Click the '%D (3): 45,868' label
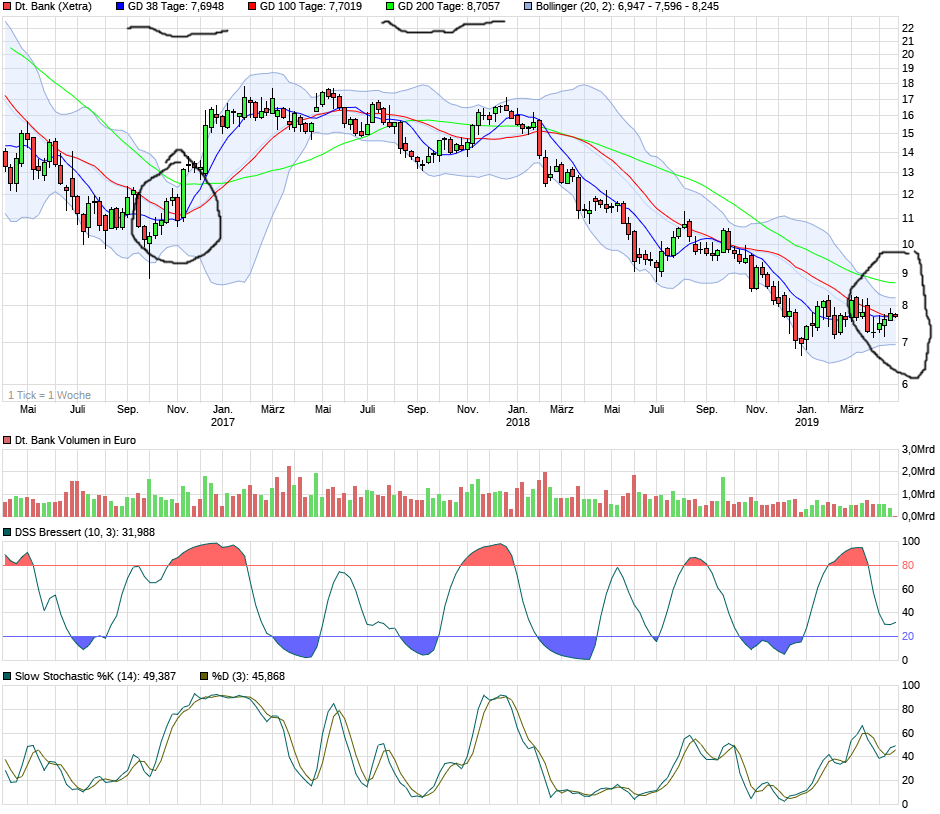Viewport: 940px width, 814px height. tap(248, 676)
